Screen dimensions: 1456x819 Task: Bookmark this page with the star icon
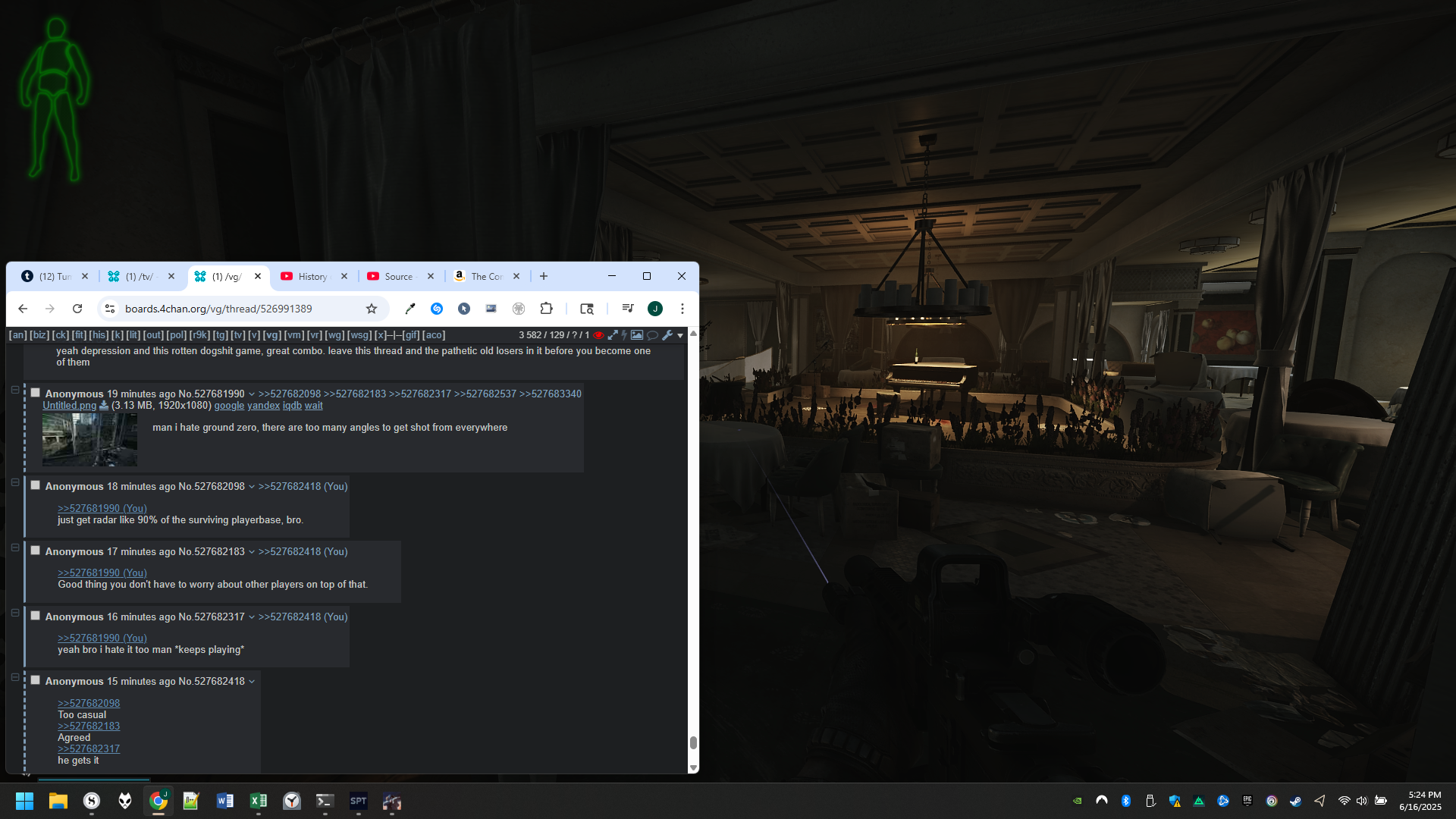(x=372, y=309)
